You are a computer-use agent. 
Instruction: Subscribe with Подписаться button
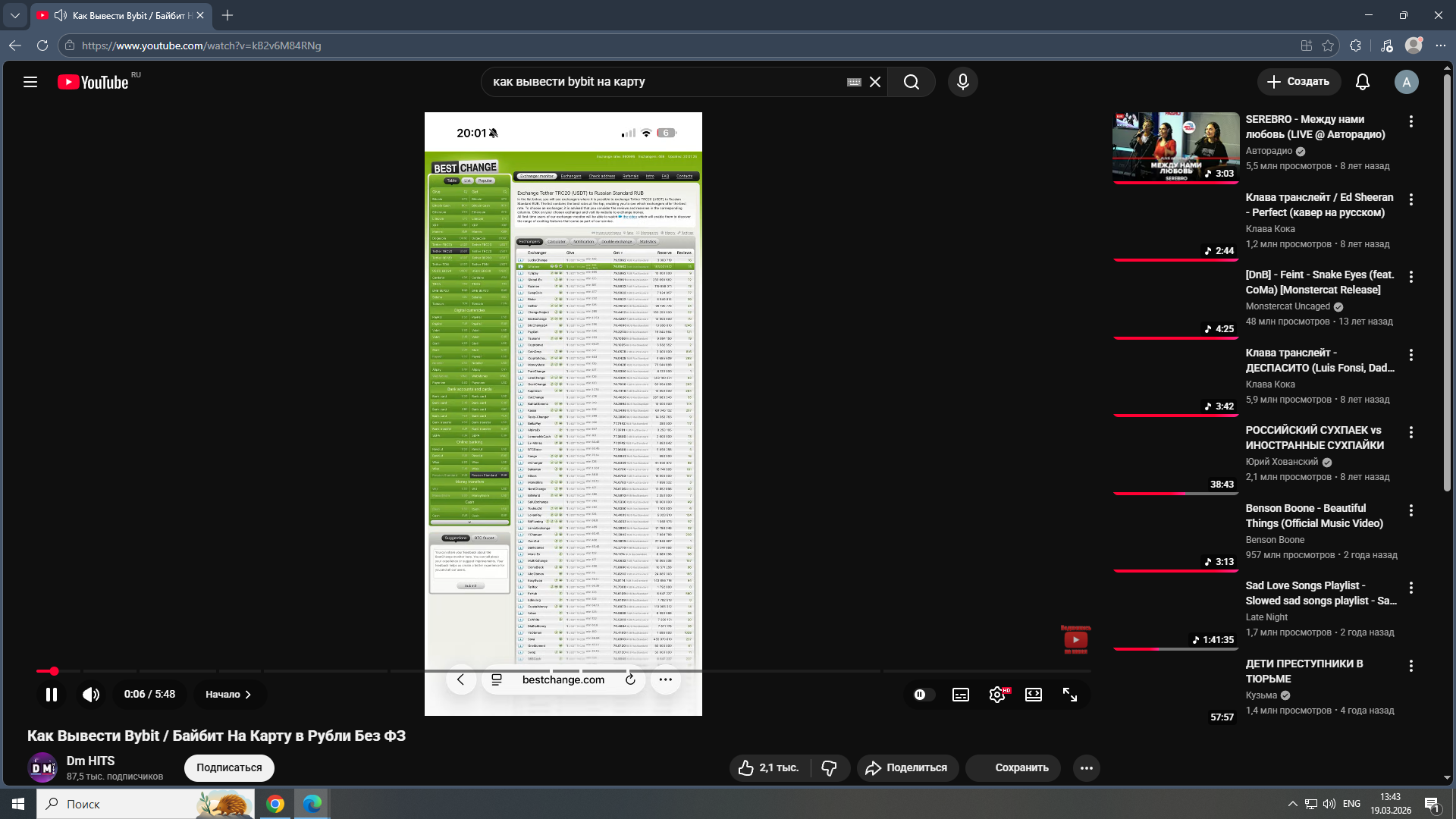229,768
